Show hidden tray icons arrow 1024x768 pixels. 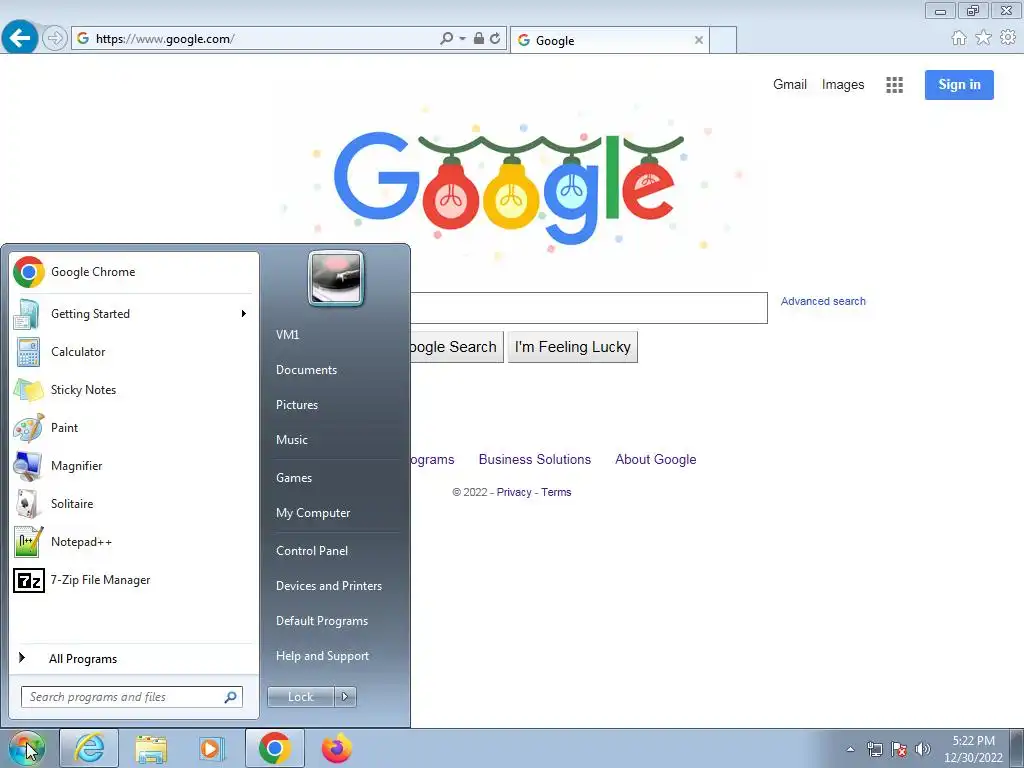point(850,749)
